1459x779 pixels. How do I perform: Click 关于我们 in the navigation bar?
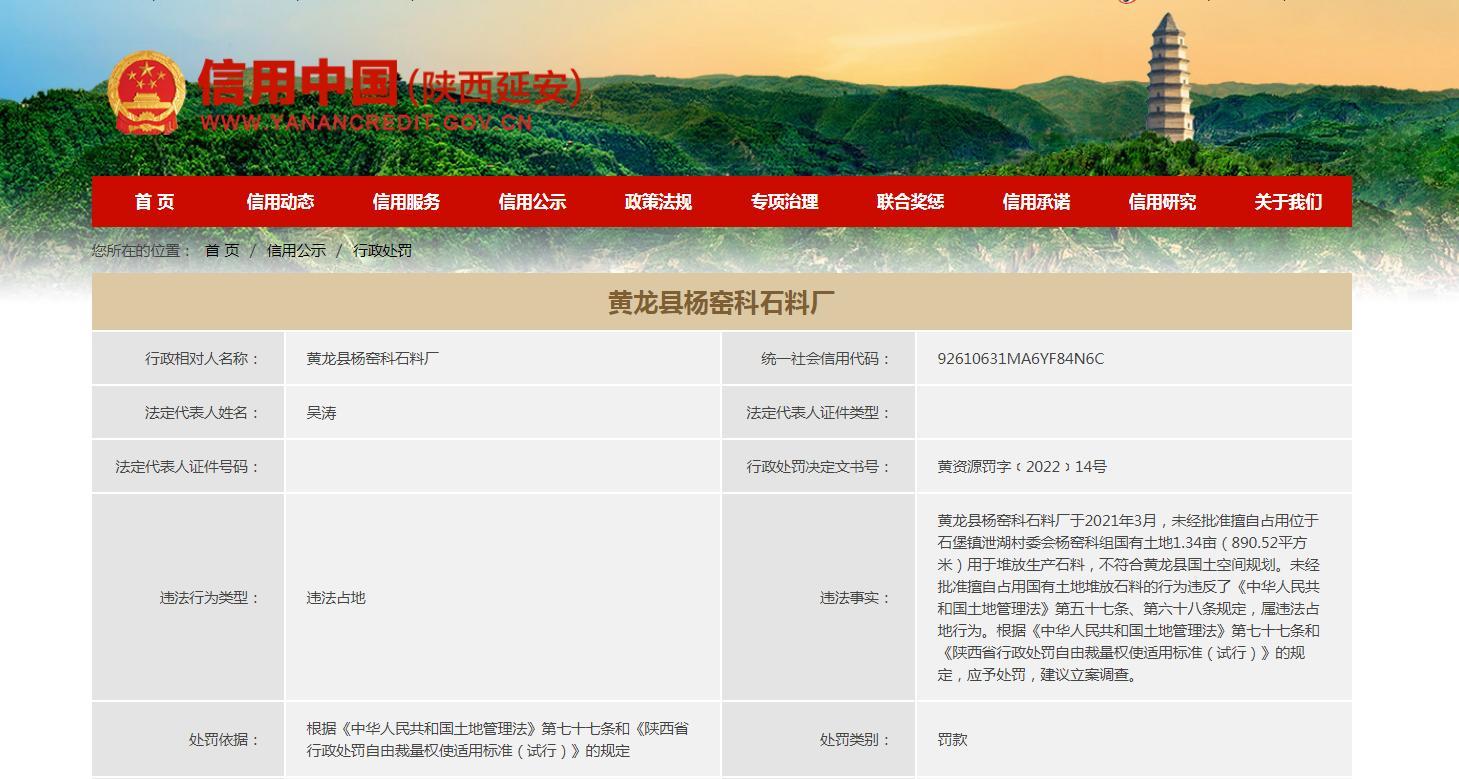pyautogui.click(x=1288, y=202)
